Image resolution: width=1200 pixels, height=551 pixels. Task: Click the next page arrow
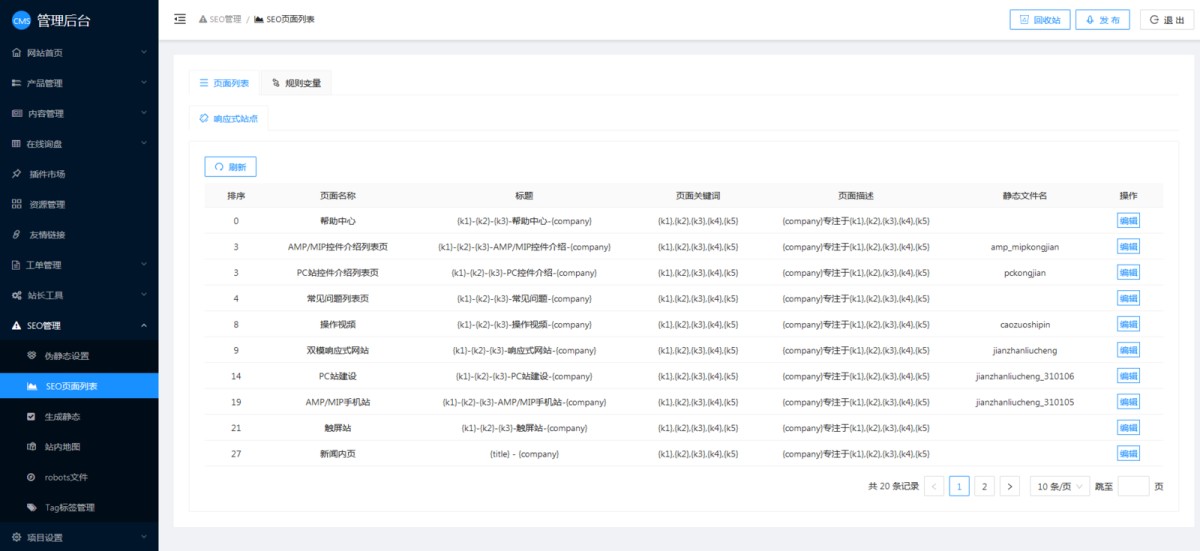tap(1009, 486)
